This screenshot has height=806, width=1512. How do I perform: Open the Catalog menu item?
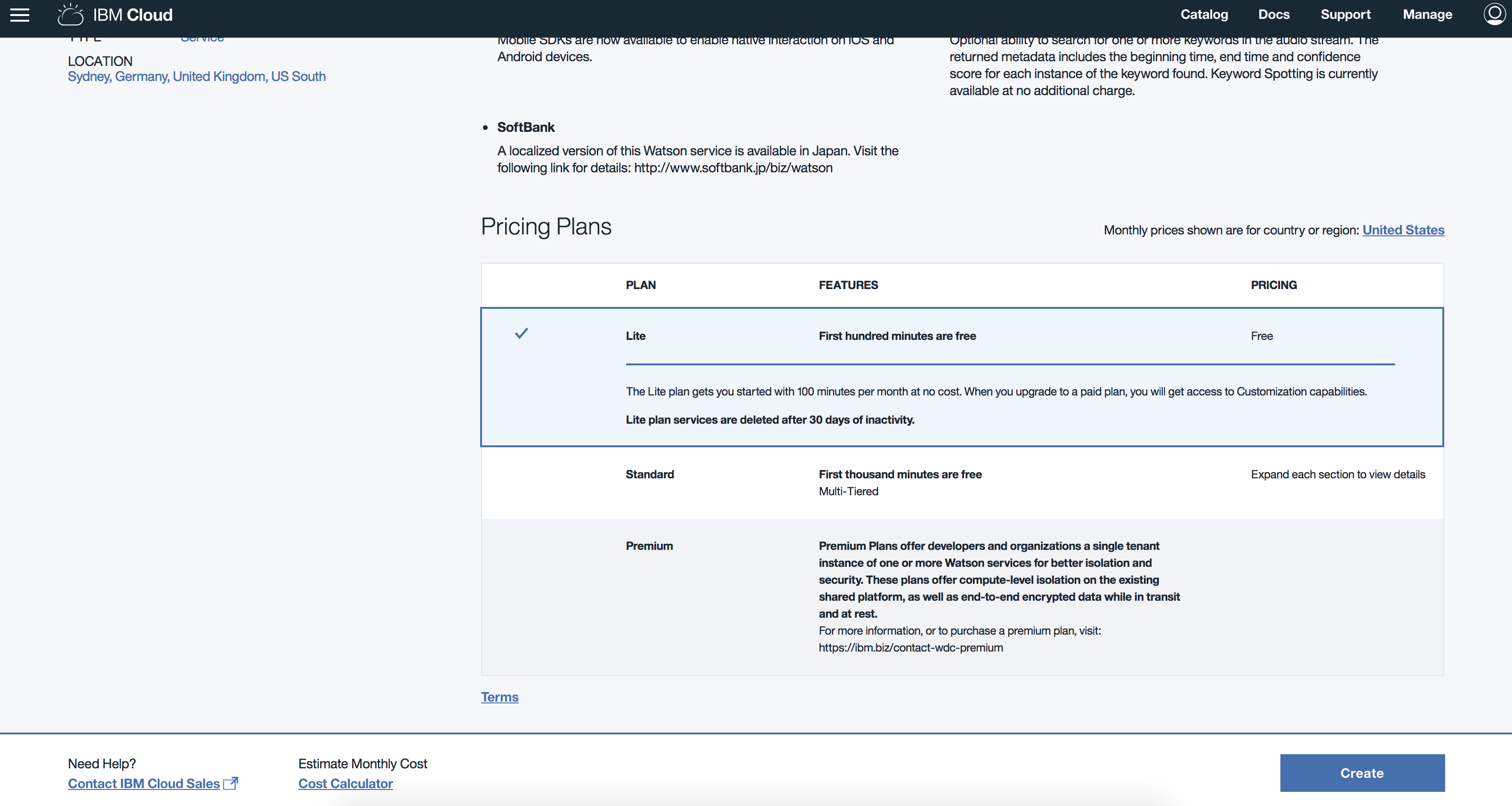[1204, 15]
